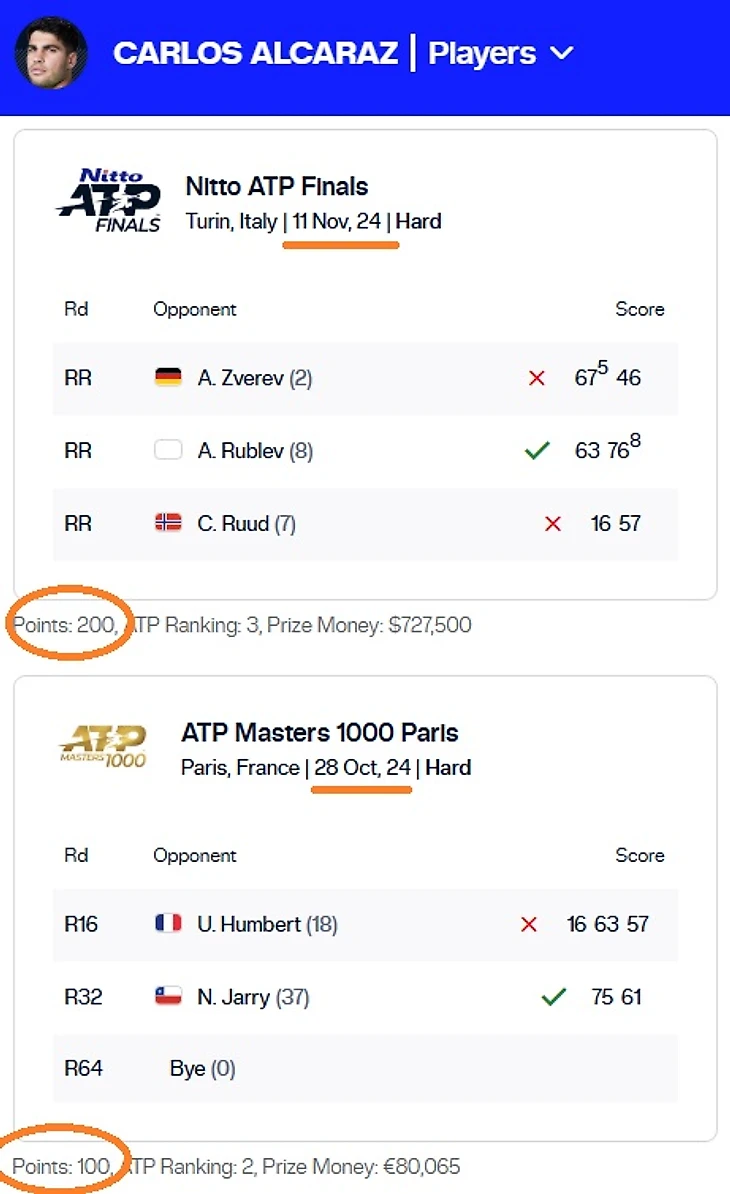This screenshot has width=730, height=1194.
Task: Open the Nitto ATP Finals tournament title
Action: [277, 186]
